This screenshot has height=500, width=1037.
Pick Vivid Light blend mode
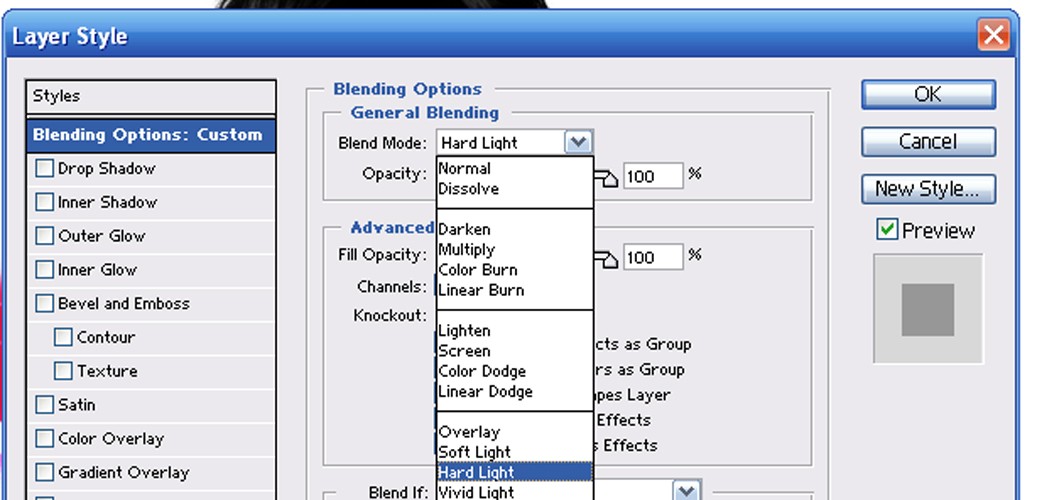(514, 491)
